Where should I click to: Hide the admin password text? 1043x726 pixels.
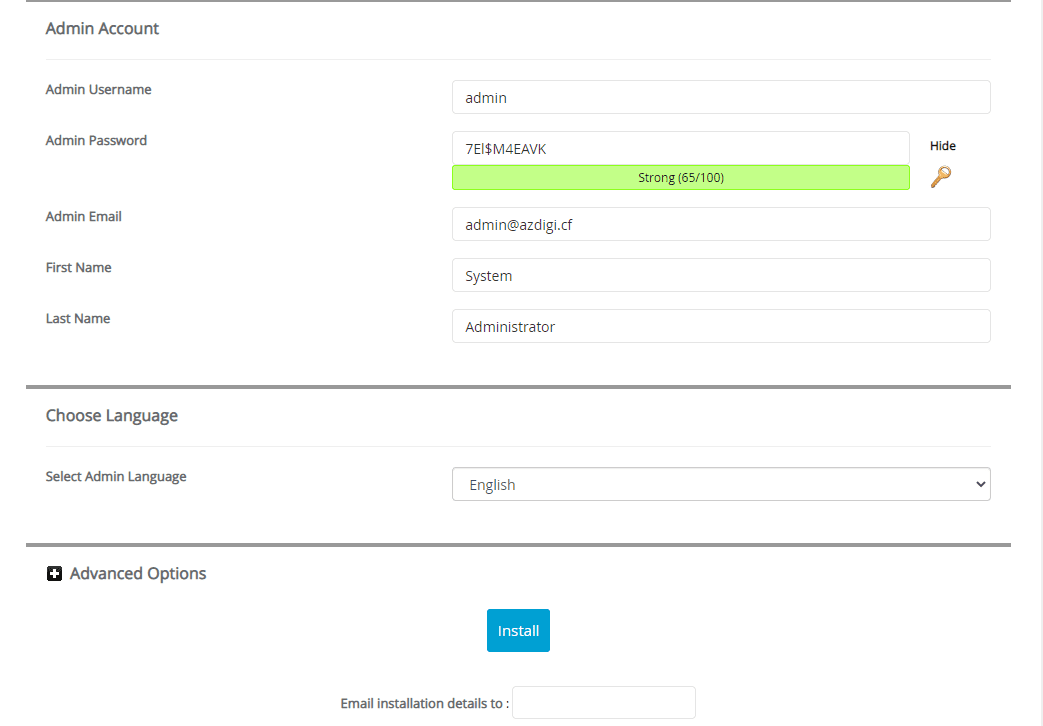942,146
